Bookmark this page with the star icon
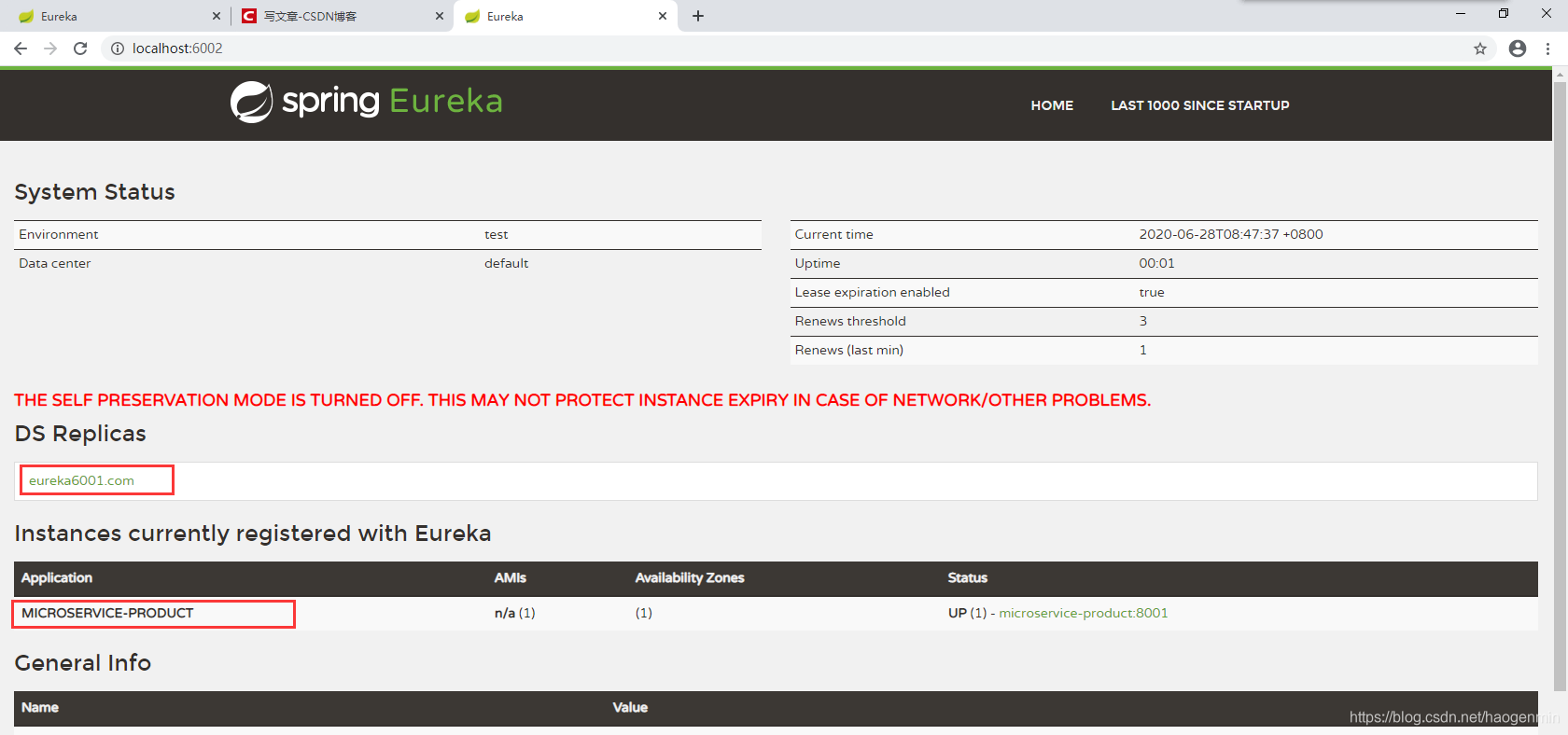This screenshot has width=1568, height=735. tap(1480, 49)
